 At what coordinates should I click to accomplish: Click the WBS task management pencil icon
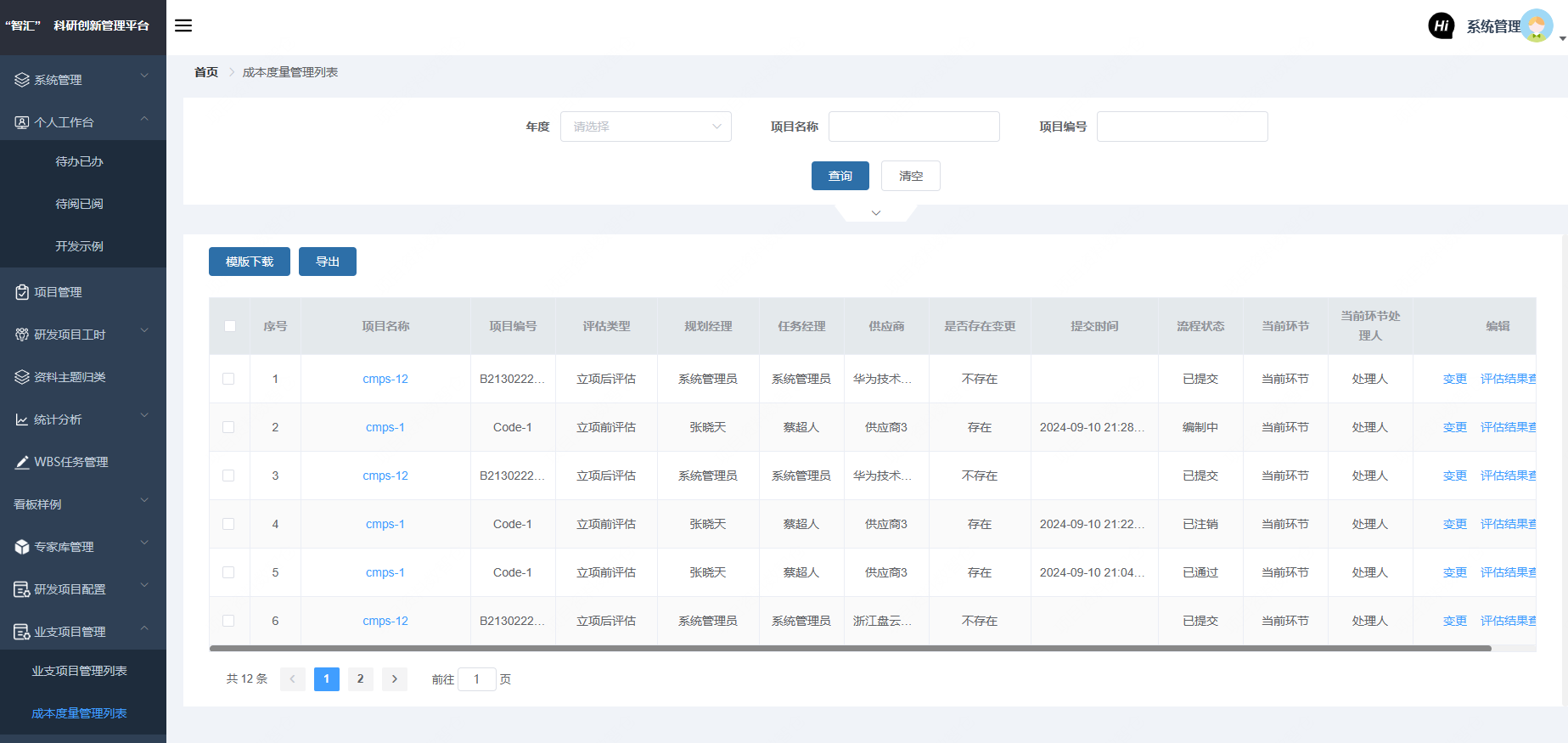[22, 462]
